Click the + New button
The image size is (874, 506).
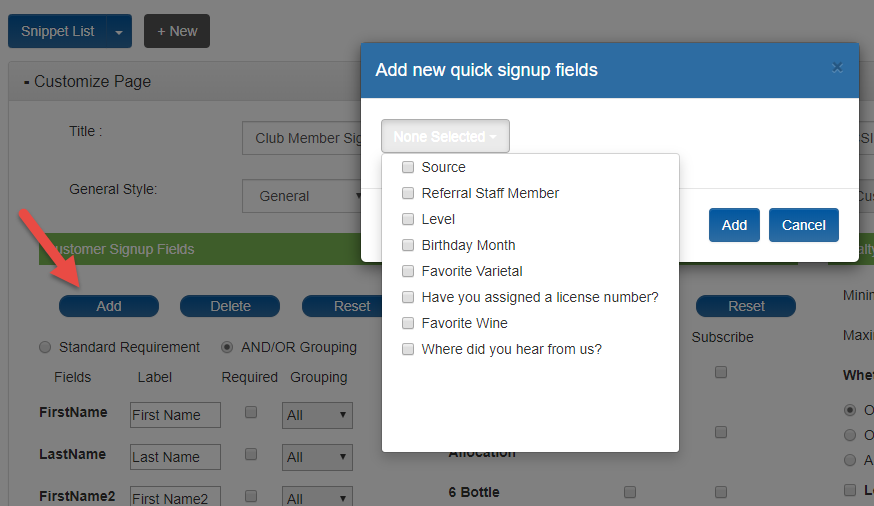click(x=177, y=31)
